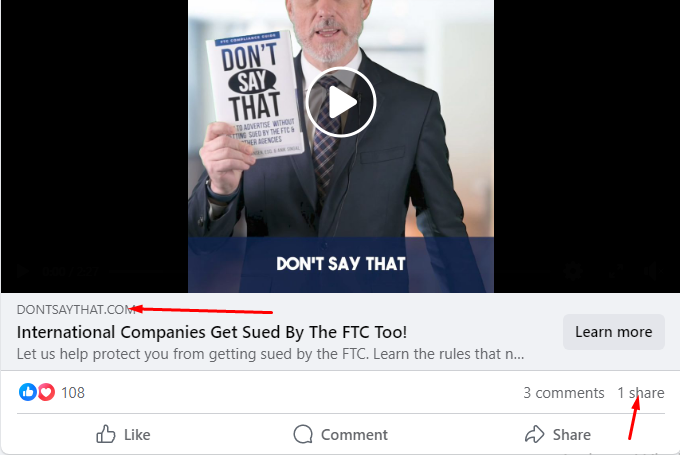The width and height of the screenshot is (680, 455).
Task: Click the blue thumbs-up reaction icon
Action: point(28,392)
